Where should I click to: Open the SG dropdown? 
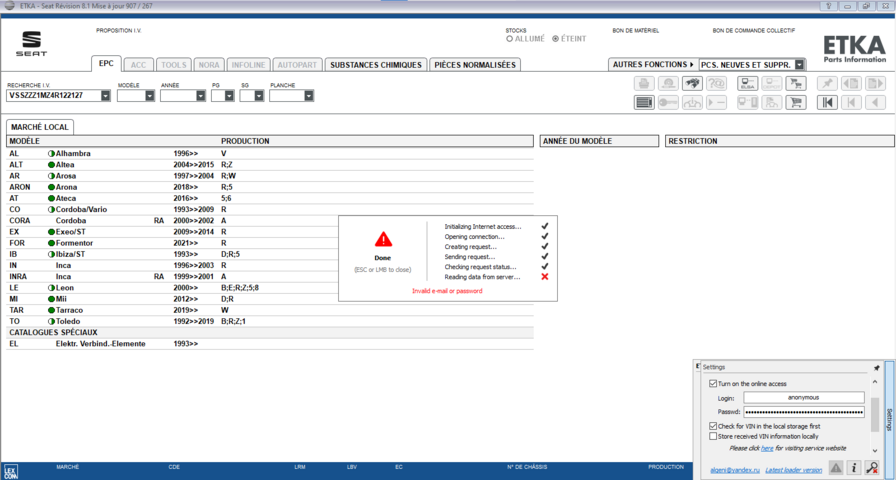(x=258, y=96)
